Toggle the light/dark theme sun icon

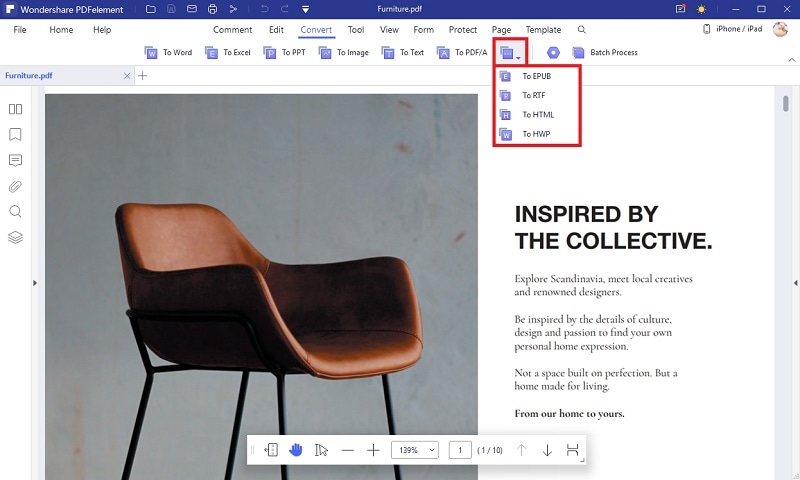point(702,9)
